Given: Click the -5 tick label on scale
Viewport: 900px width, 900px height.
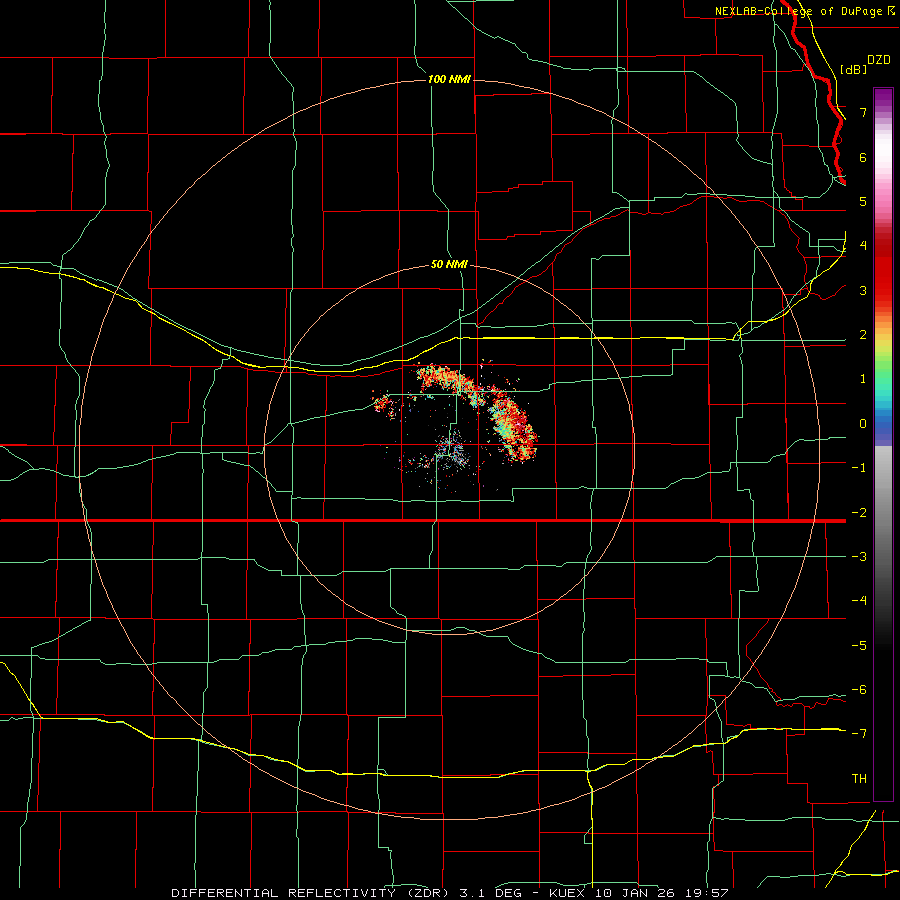Looking at the screenshot, I should click(x=859, y=646).
